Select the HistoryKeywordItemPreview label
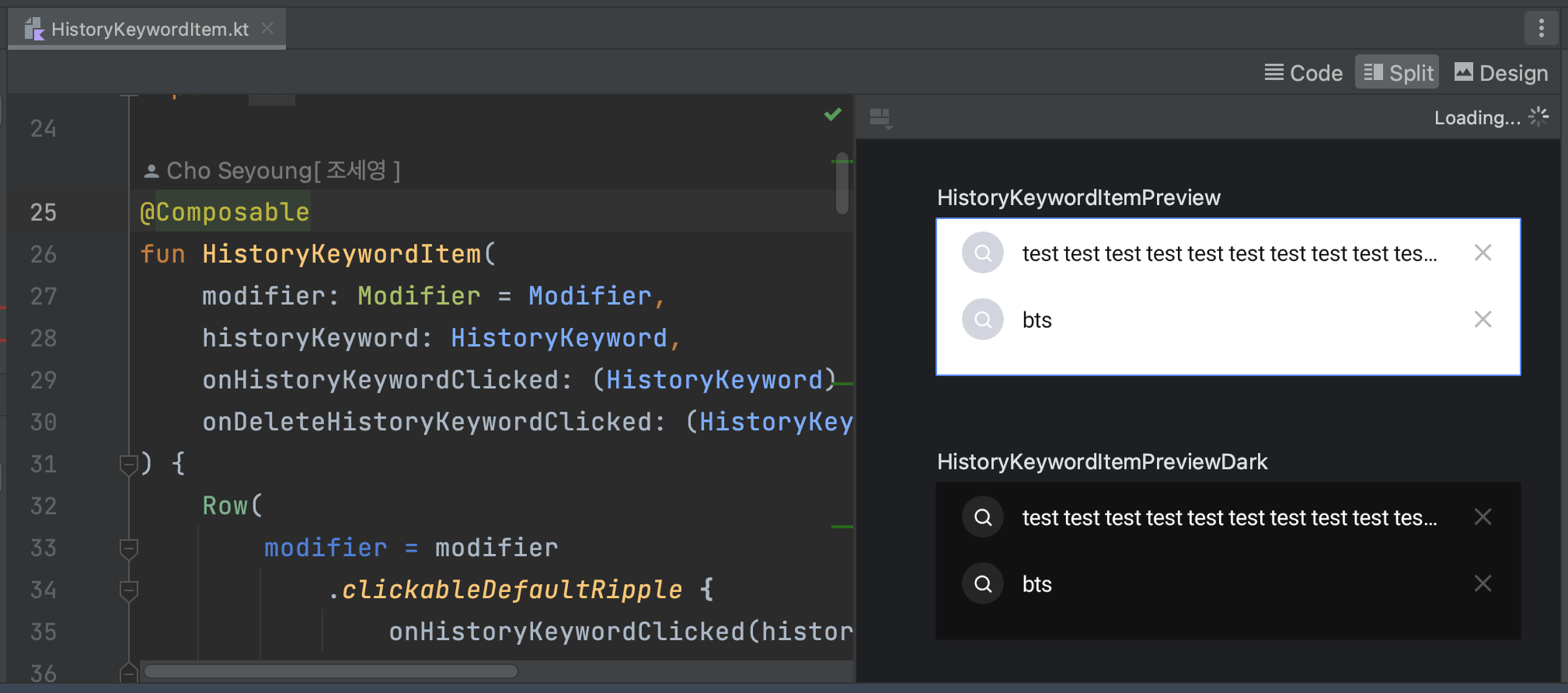 (x=1078, y=197)
